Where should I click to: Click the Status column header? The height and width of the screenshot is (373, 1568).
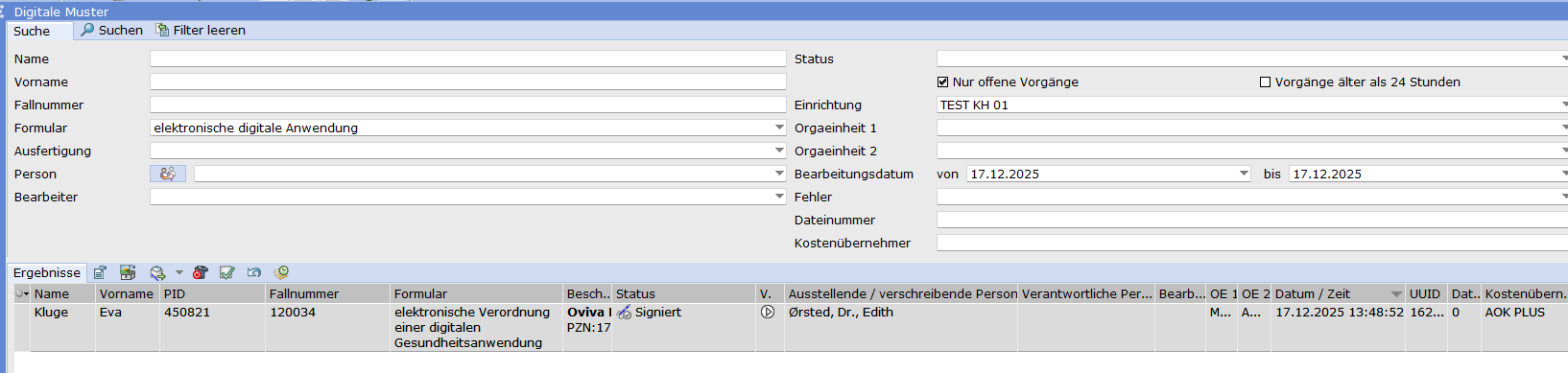tap(683, 294)
